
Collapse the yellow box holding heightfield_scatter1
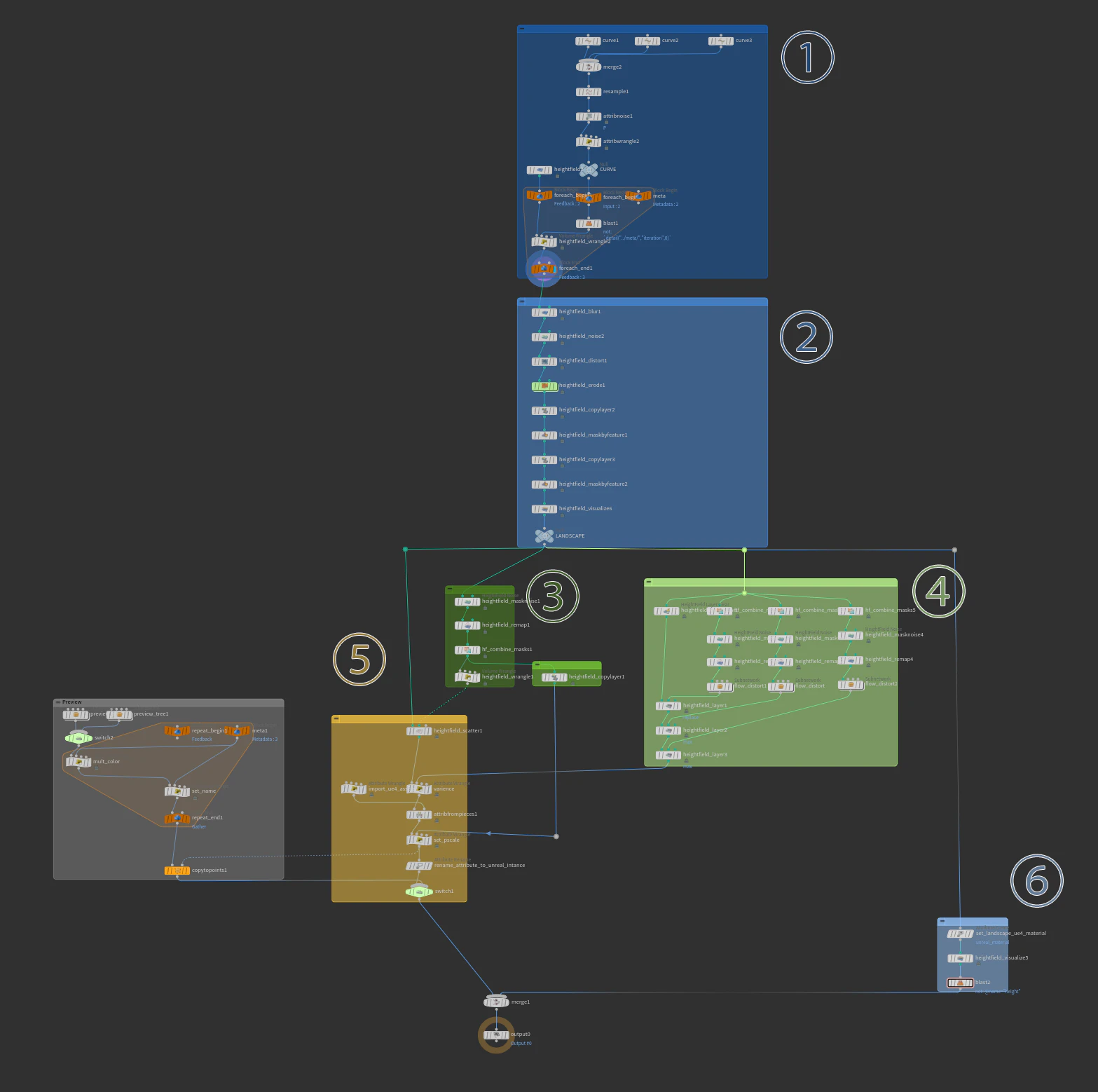tap(336, 719)
